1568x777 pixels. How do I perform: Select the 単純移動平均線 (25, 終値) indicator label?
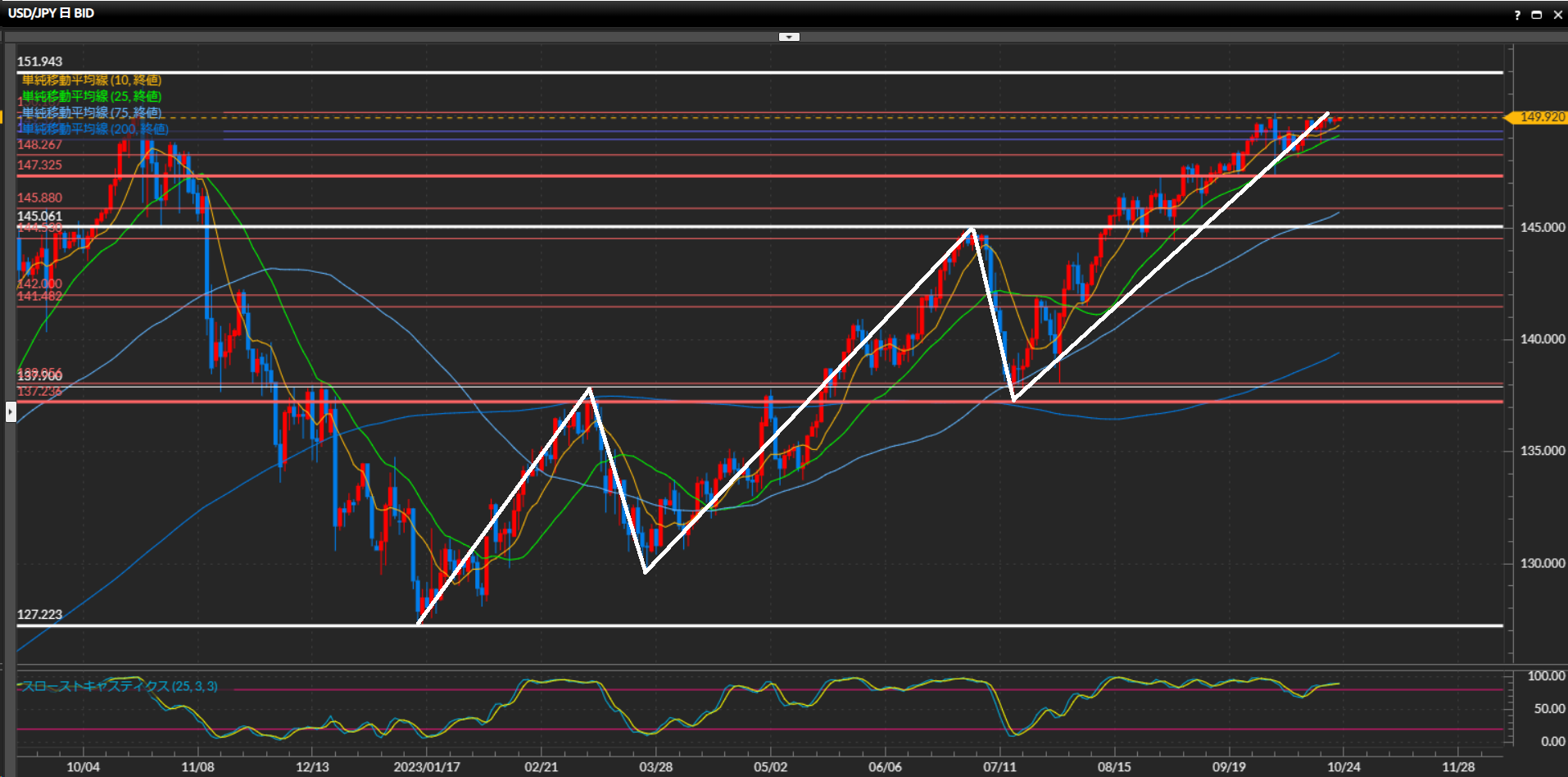tap(91, 97)
